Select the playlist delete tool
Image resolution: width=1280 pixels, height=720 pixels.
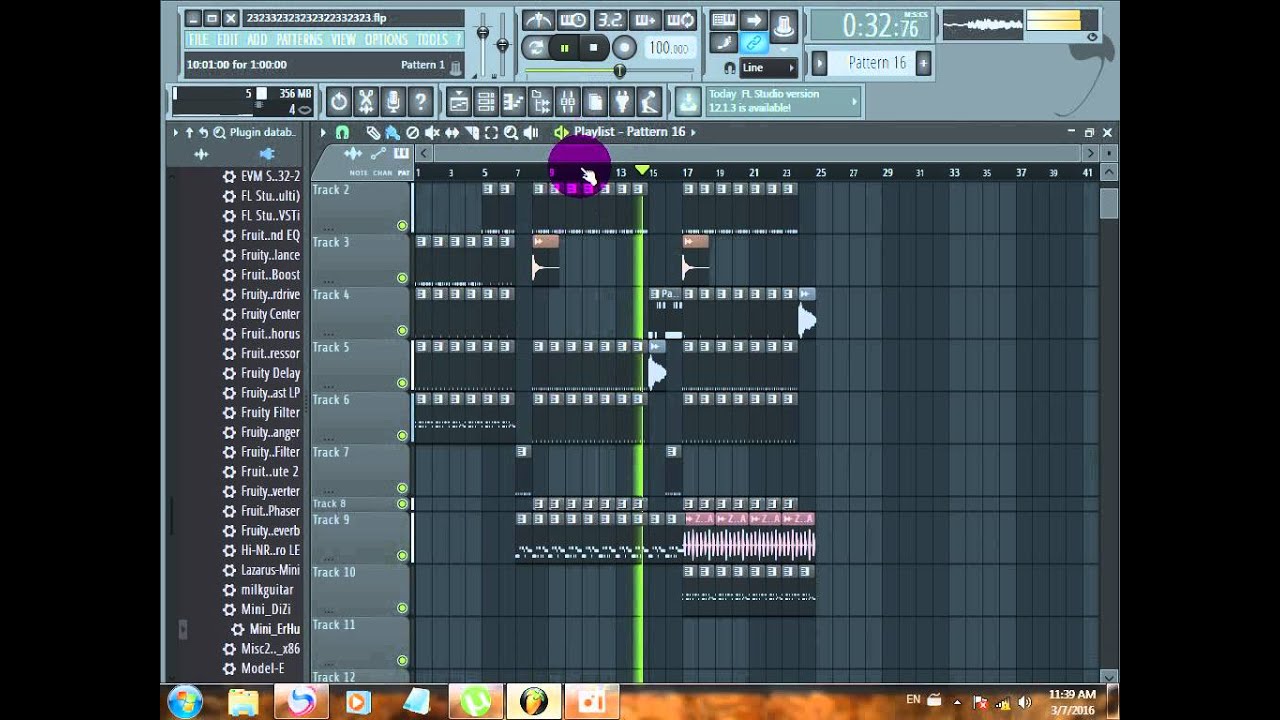coord(412,132)
